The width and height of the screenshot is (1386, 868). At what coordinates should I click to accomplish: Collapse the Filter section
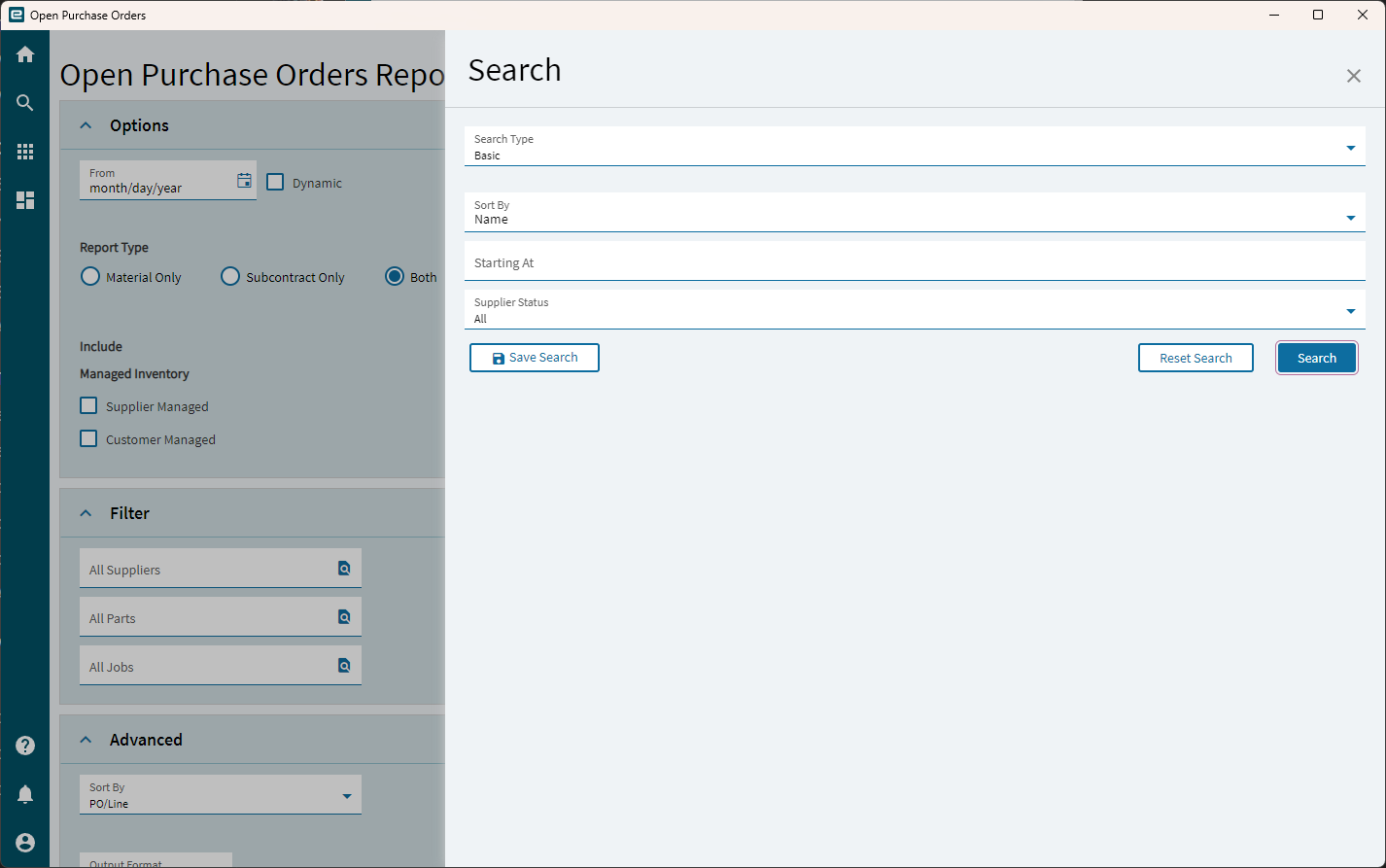coord(86,513)
